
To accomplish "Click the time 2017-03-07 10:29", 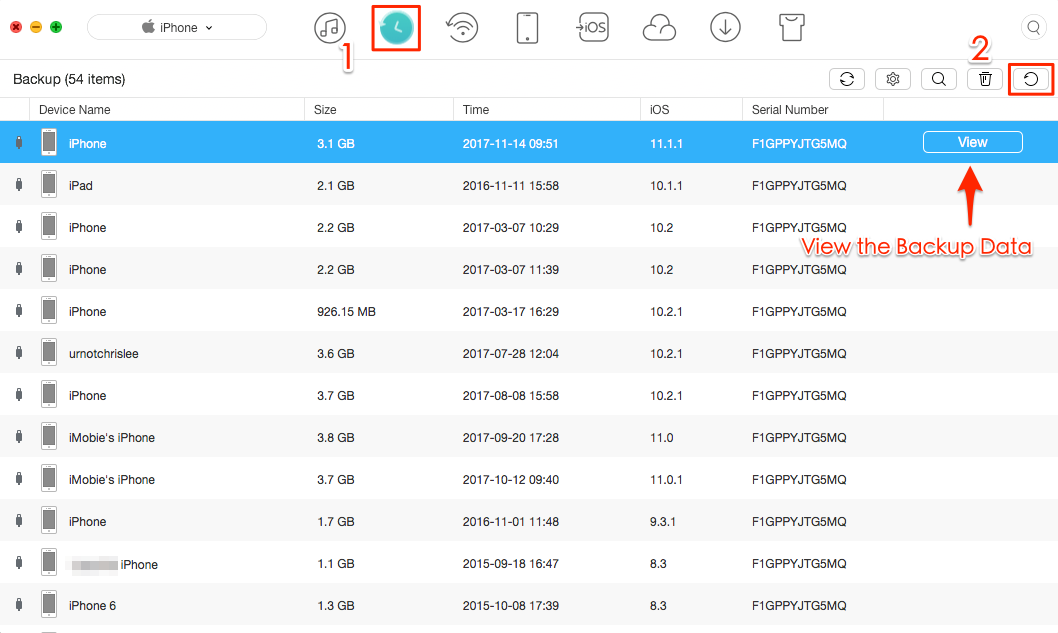I will click(x=511, y=227).
